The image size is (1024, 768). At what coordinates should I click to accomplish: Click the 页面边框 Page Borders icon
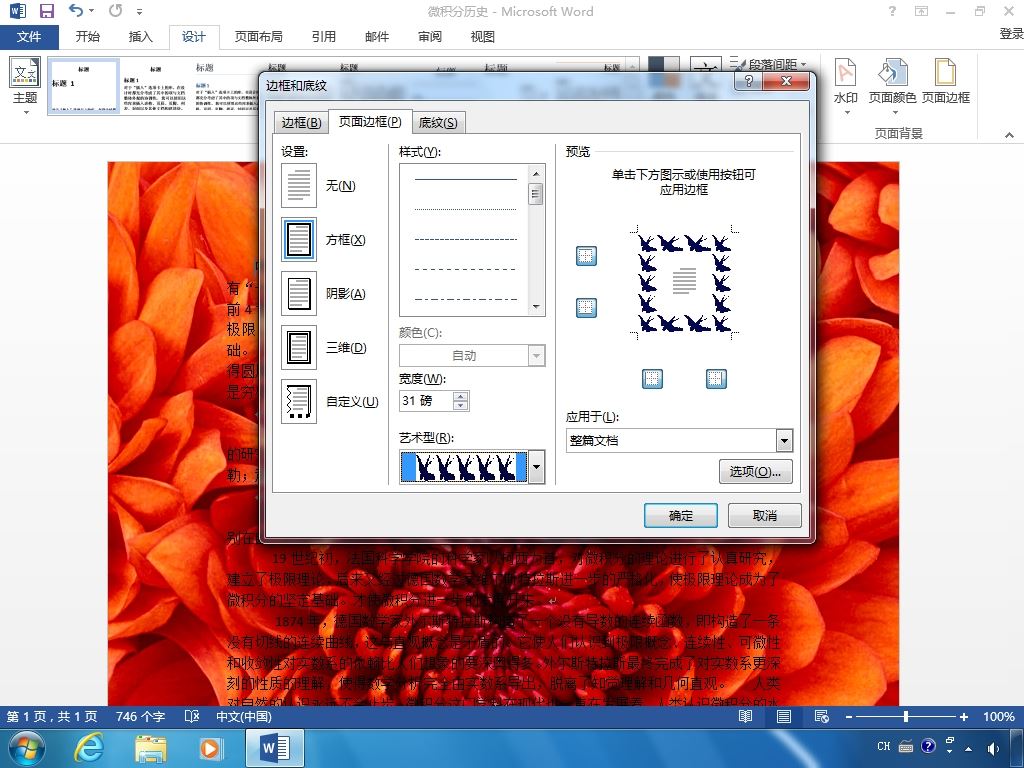pyautogui.click(x=945, y=82)
